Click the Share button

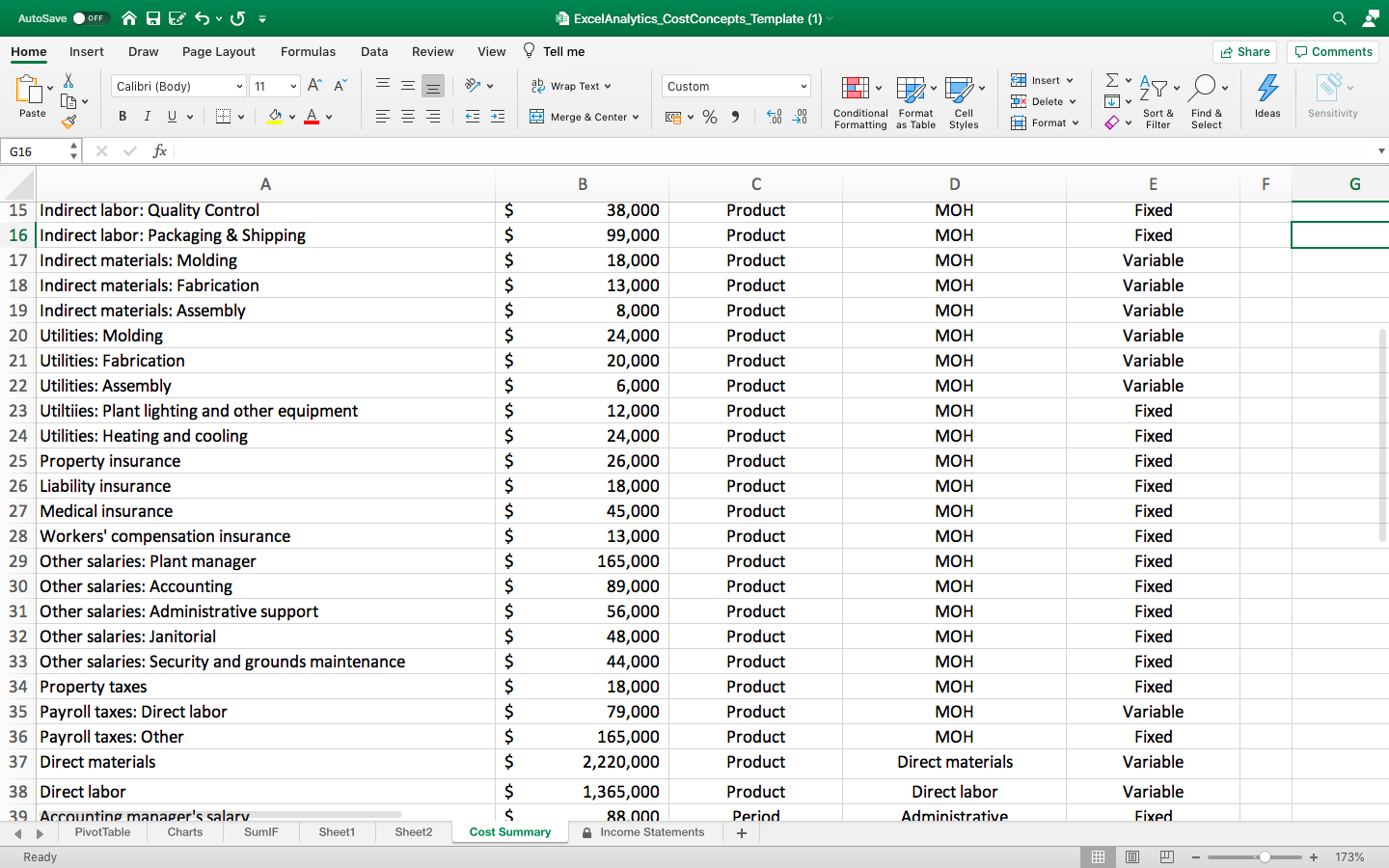[x=1244, y=52]
